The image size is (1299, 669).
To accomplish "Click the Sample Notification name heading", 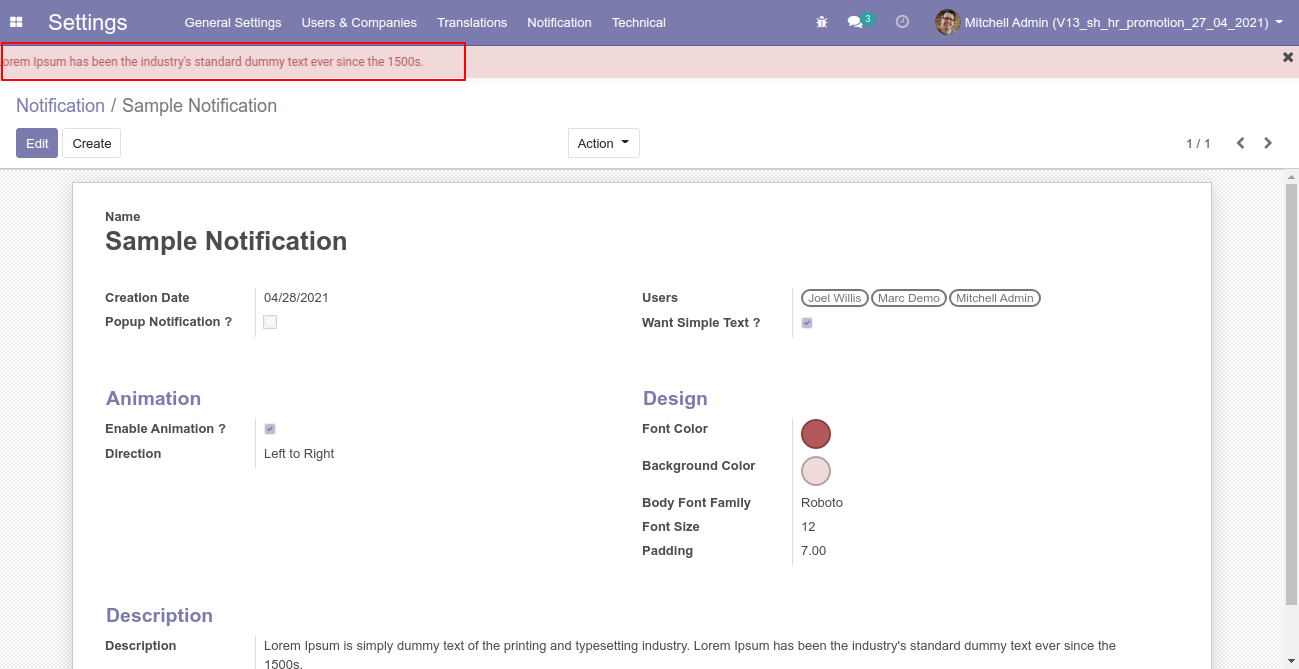I will [x=226, y=241].
